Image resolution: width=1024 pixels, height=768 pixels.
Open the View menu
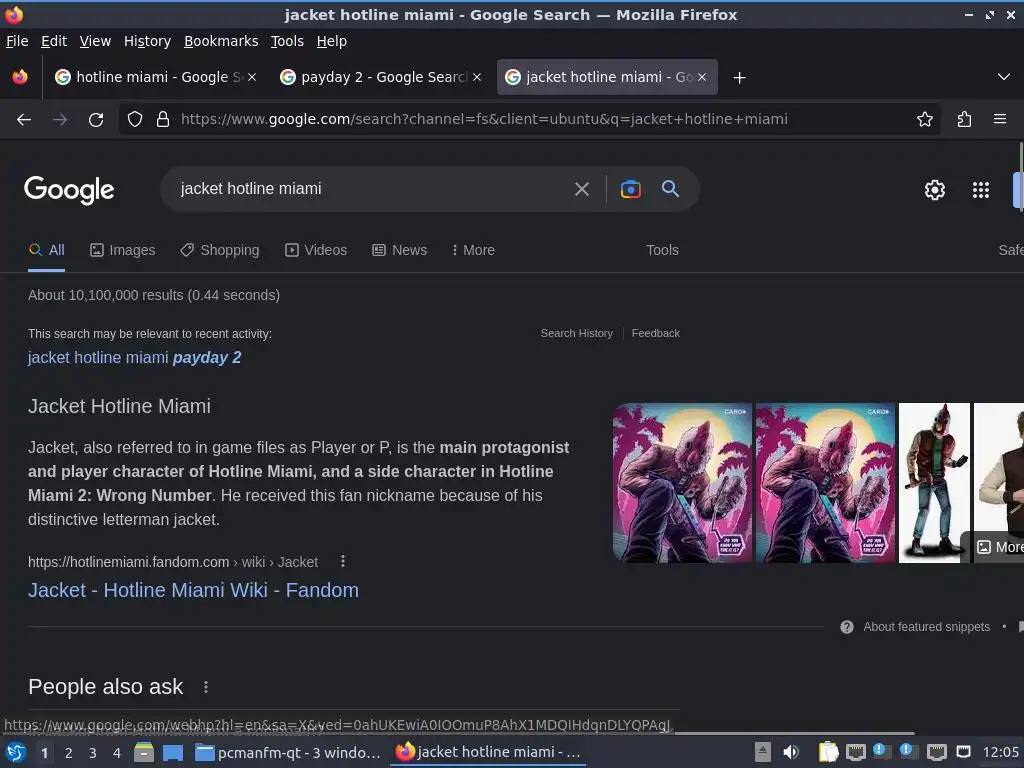click(x=95, y=41)
